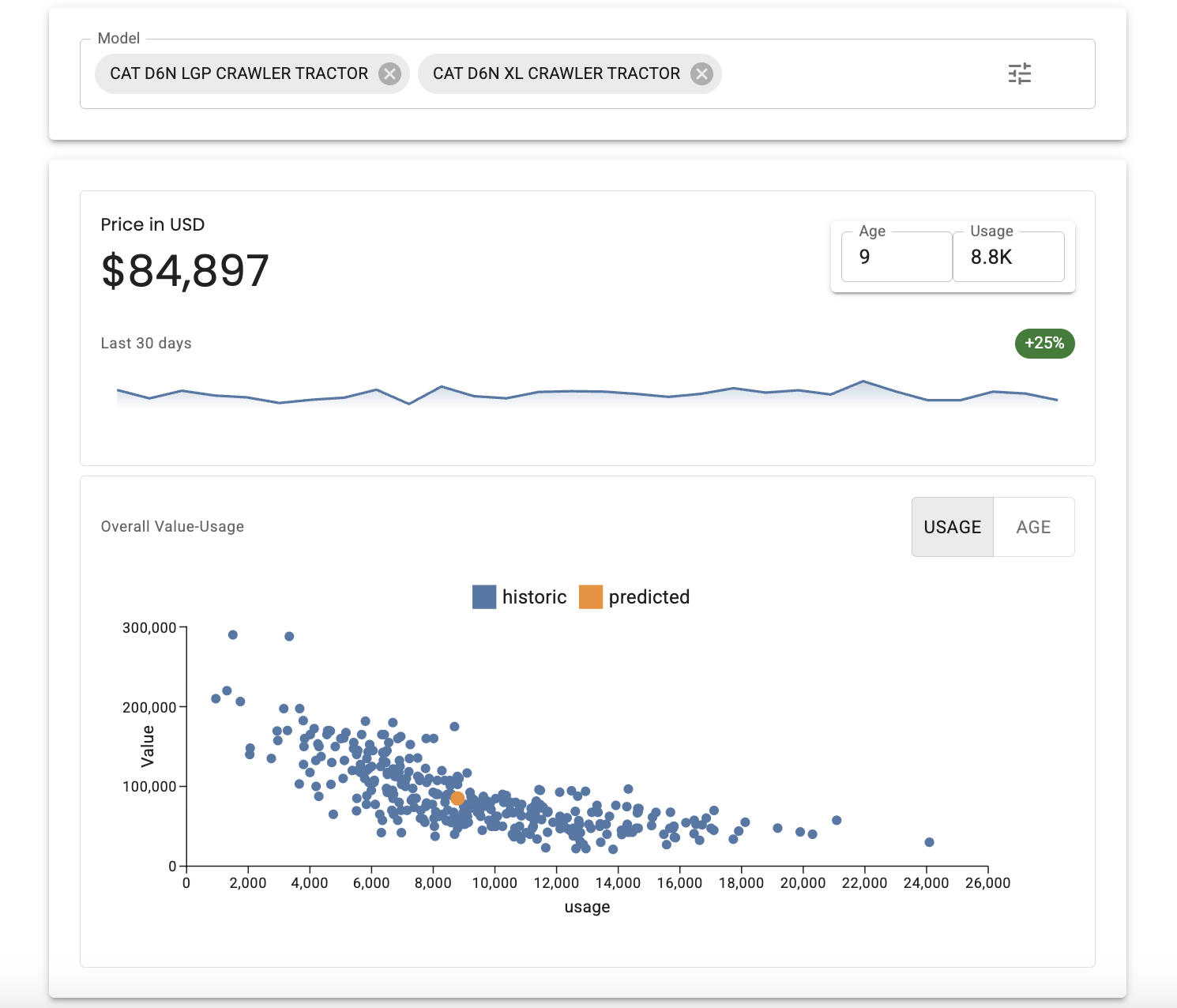This screenshot has width=1177, height=1008.
Task: Click the Price in USD label
Action: 152,224
